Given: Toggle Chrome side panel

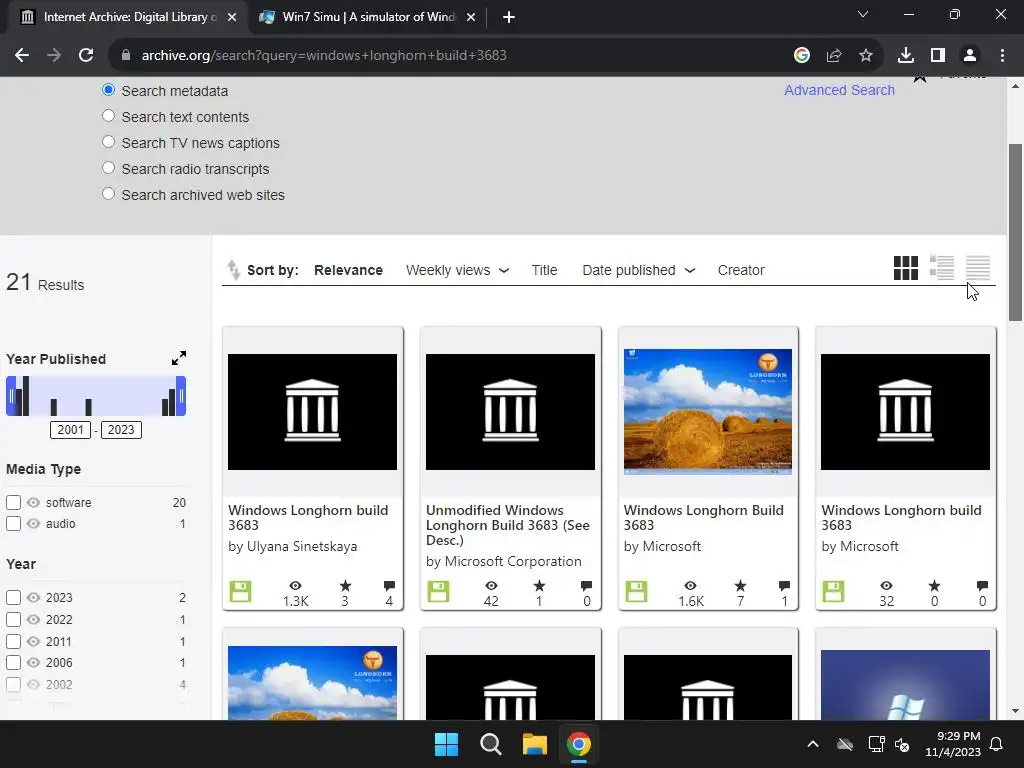Looking at the screenshot, I should point(938,56).
